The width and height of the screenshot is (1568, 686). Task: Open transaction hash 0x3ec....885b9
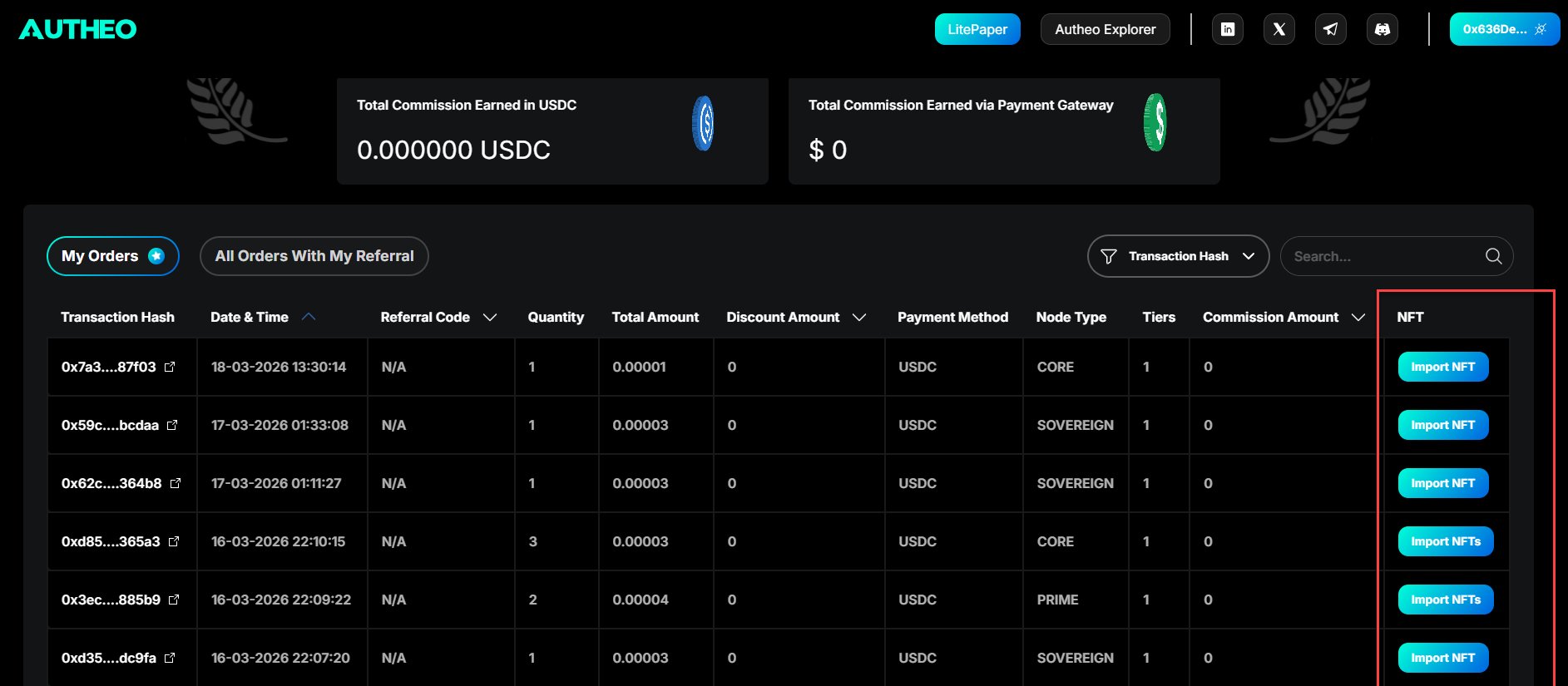pos(111,600)
